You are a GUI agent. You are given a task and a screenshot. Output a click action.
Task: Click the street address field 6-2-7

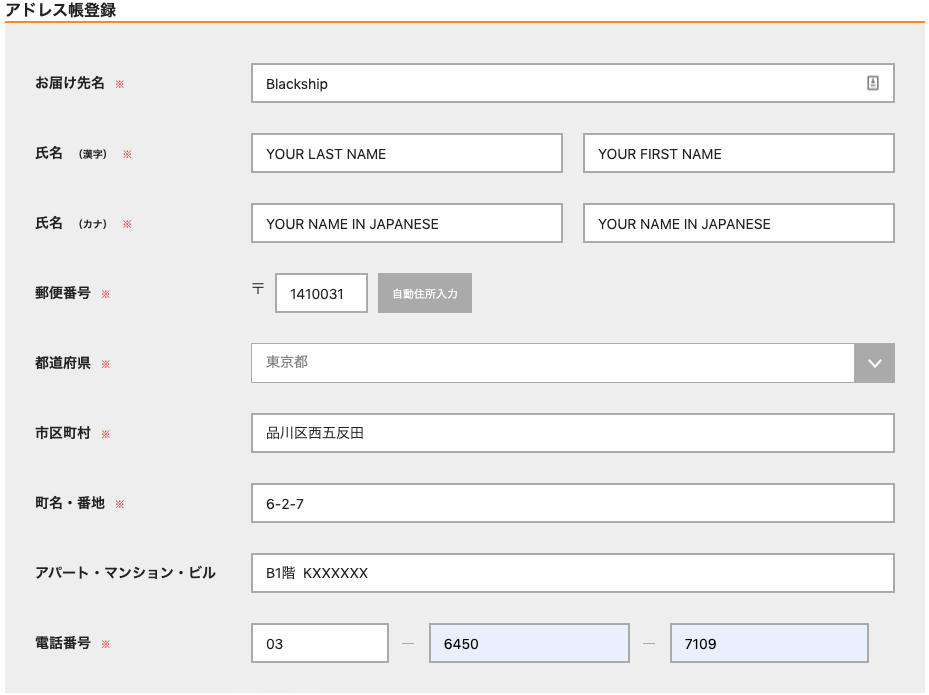[573, 503]
